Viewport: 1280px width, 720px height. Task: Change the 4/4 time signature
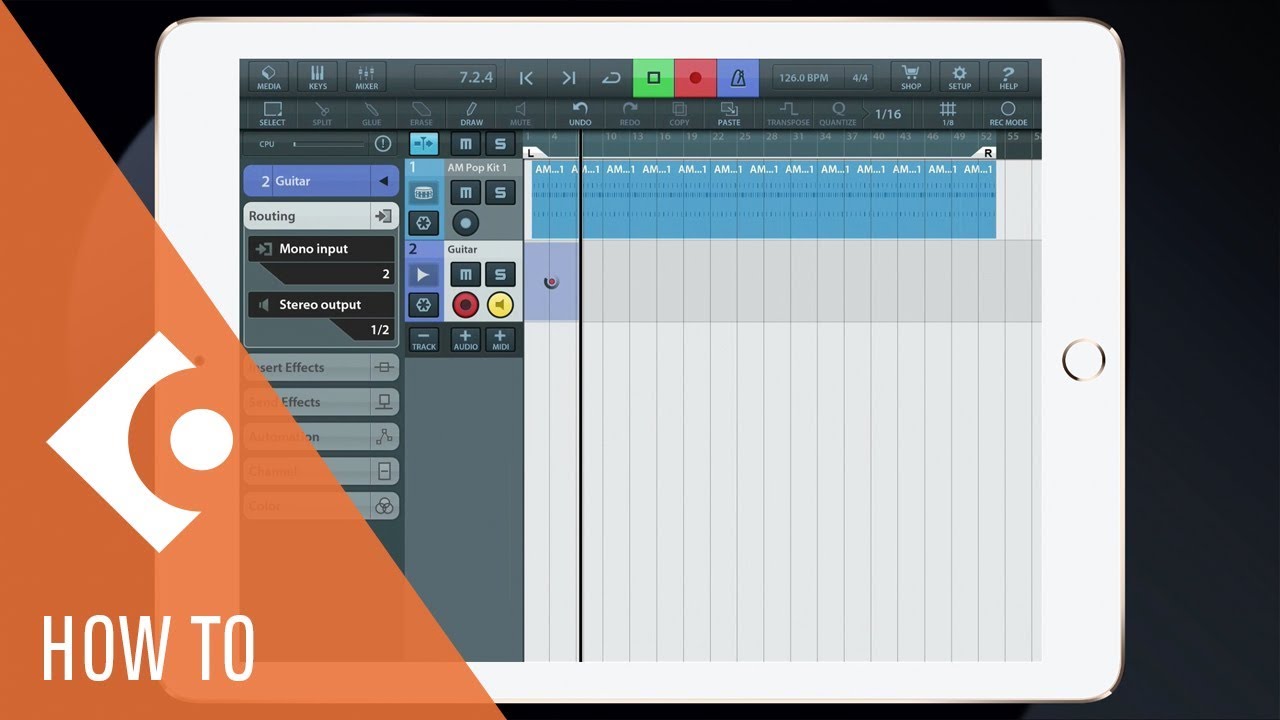[859, 78]
